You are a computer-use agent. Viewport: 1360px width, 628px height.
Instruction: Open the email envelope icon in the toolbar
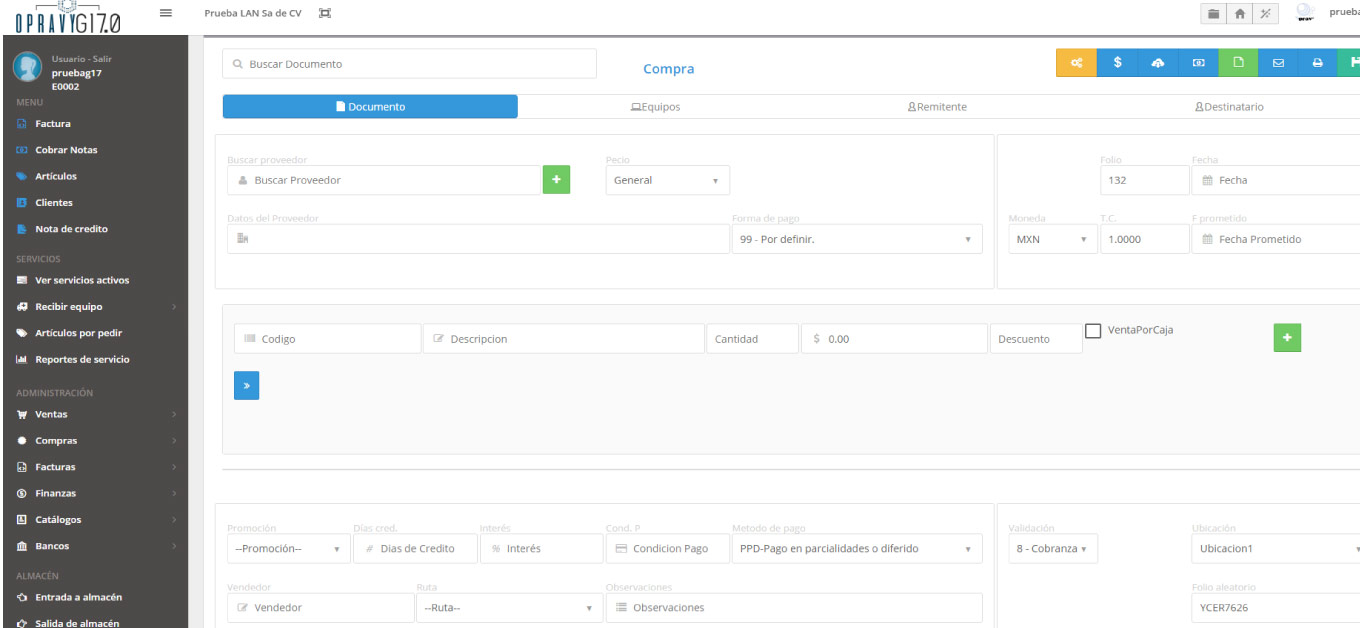[x=1277, y=62]
